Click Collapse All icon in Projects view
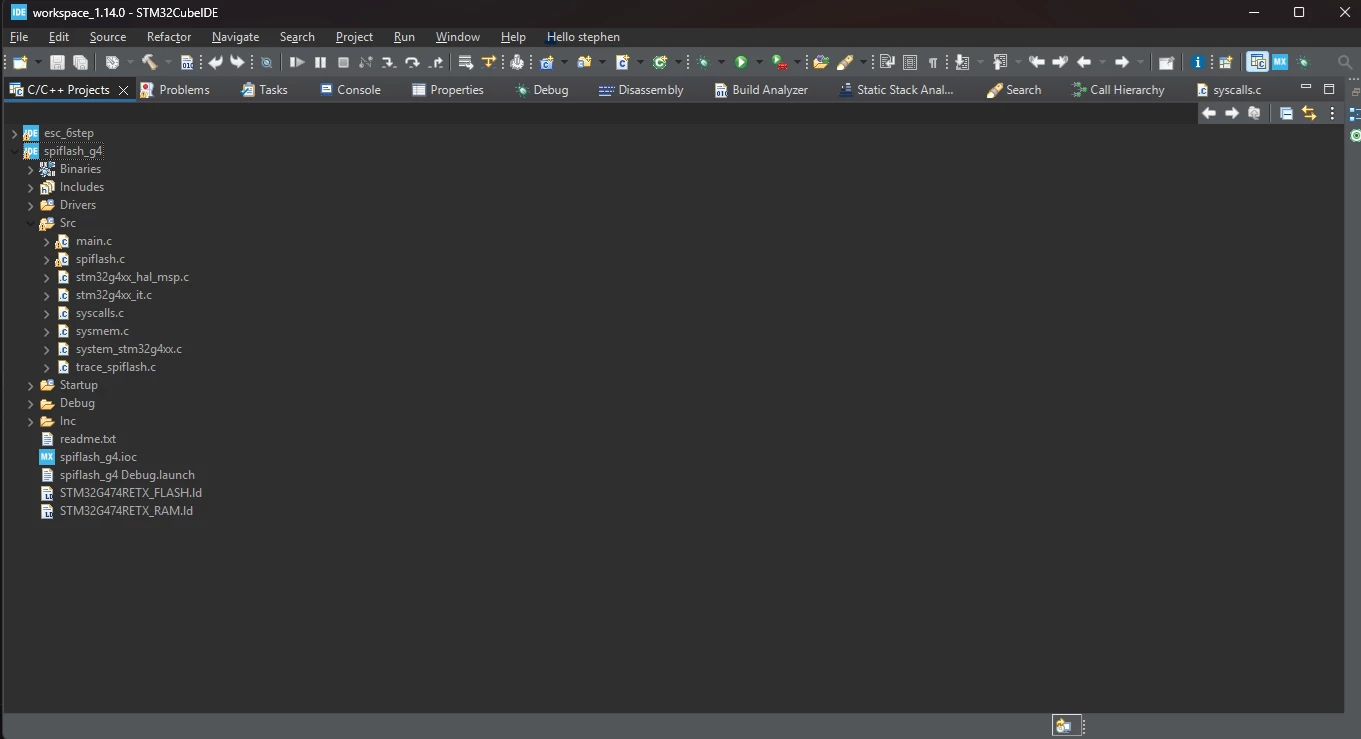This screenshot has height=739, width=1361. [1286, 113]
